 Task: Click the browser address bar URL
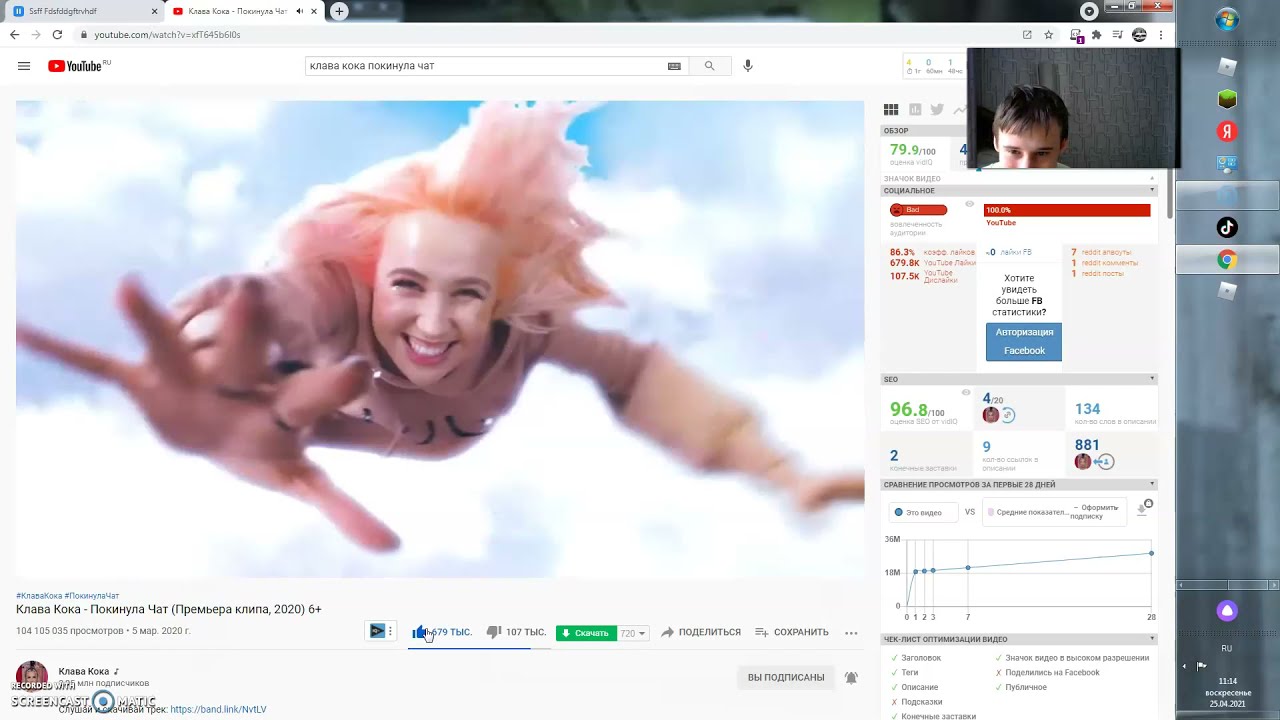167,34
